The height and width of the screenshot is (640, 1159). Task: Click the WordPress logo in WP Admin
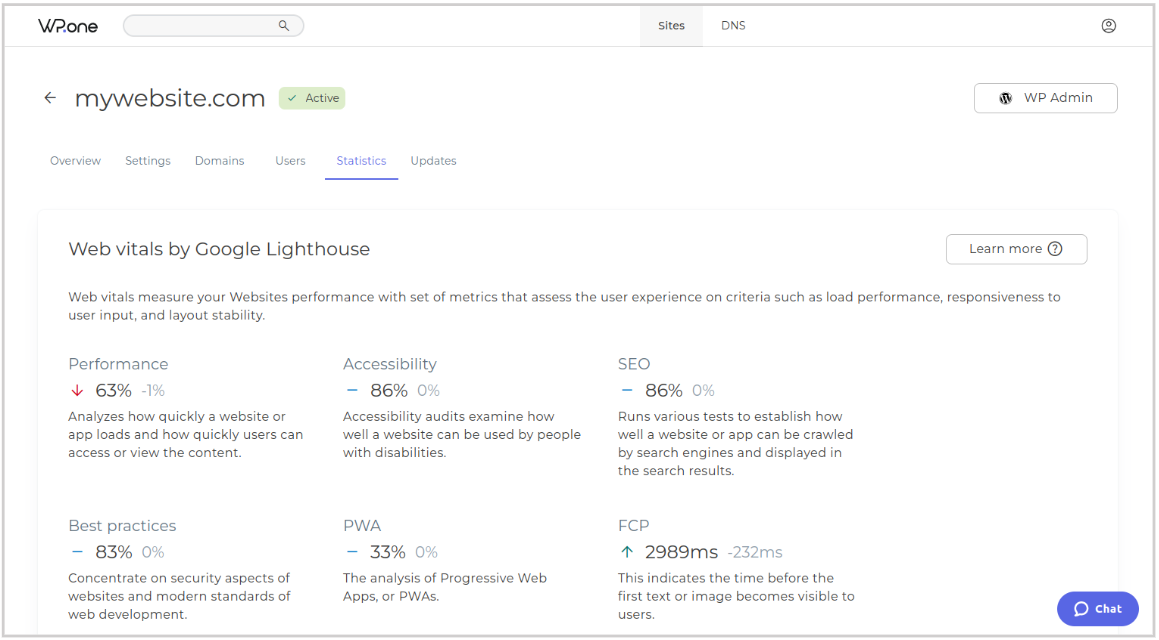point(1005,98)
